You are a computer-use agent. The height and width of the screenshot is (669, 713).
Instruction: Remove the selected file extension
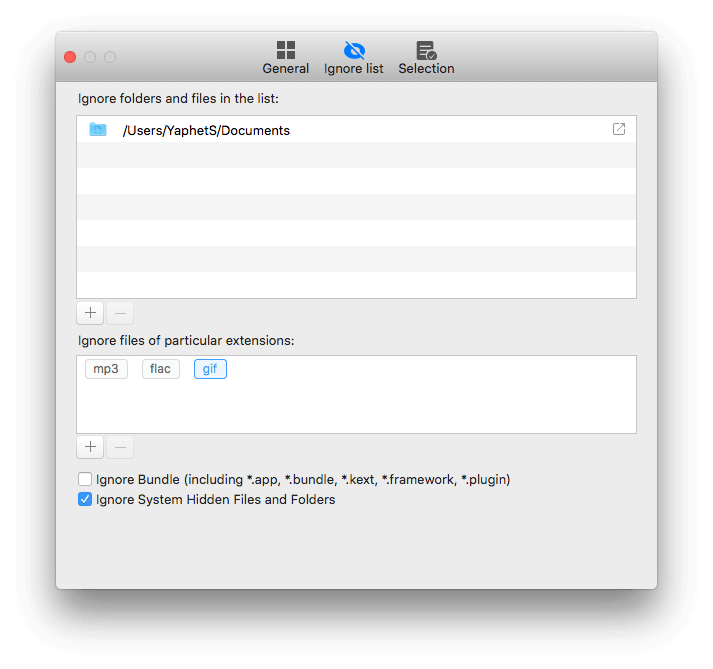click(120, 447)
